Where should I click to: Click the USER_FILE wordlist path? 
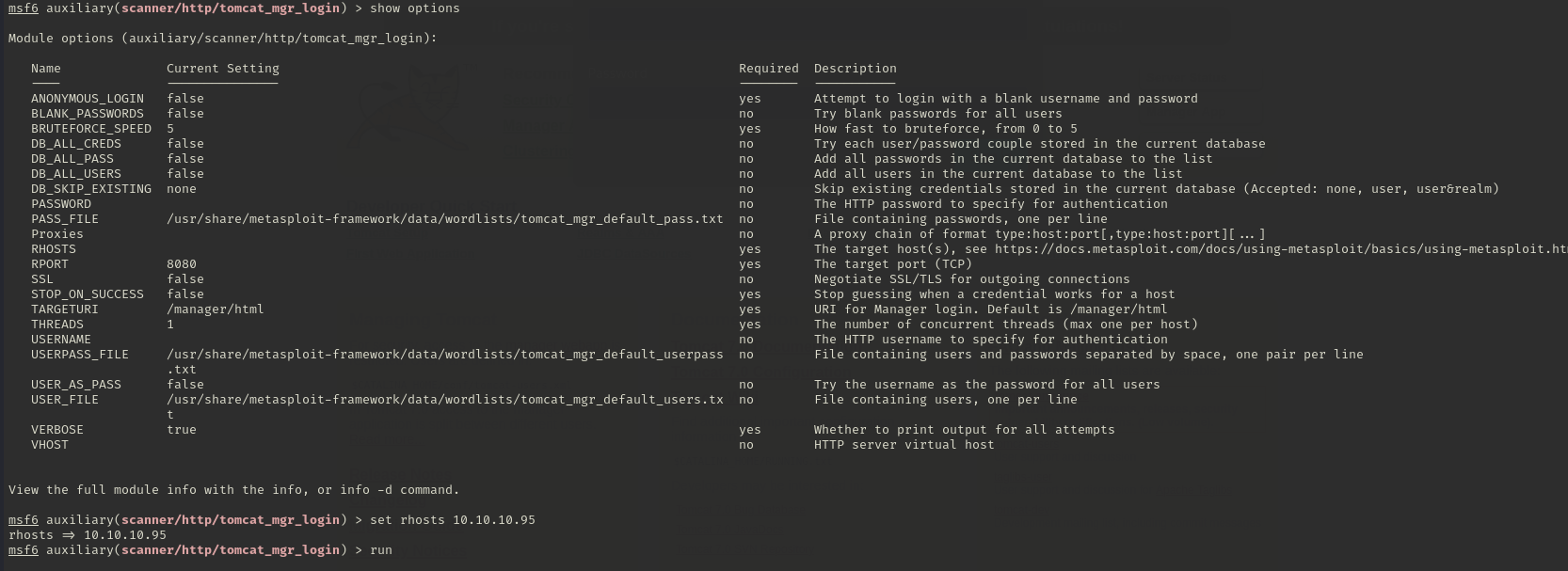[445, 406]
